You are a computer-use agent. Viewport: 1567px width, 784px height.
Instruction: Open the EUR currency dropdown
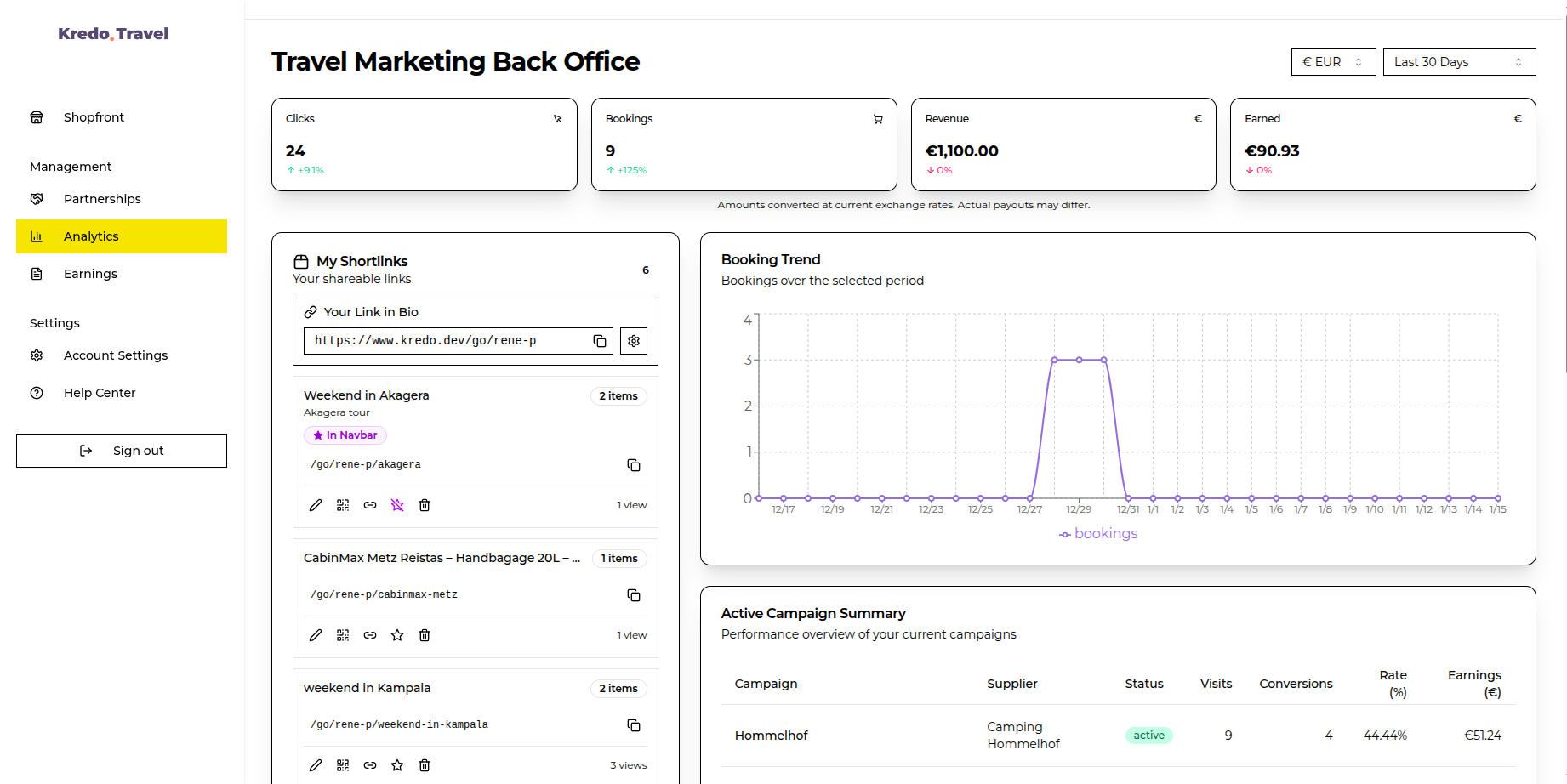[1332, 61]
